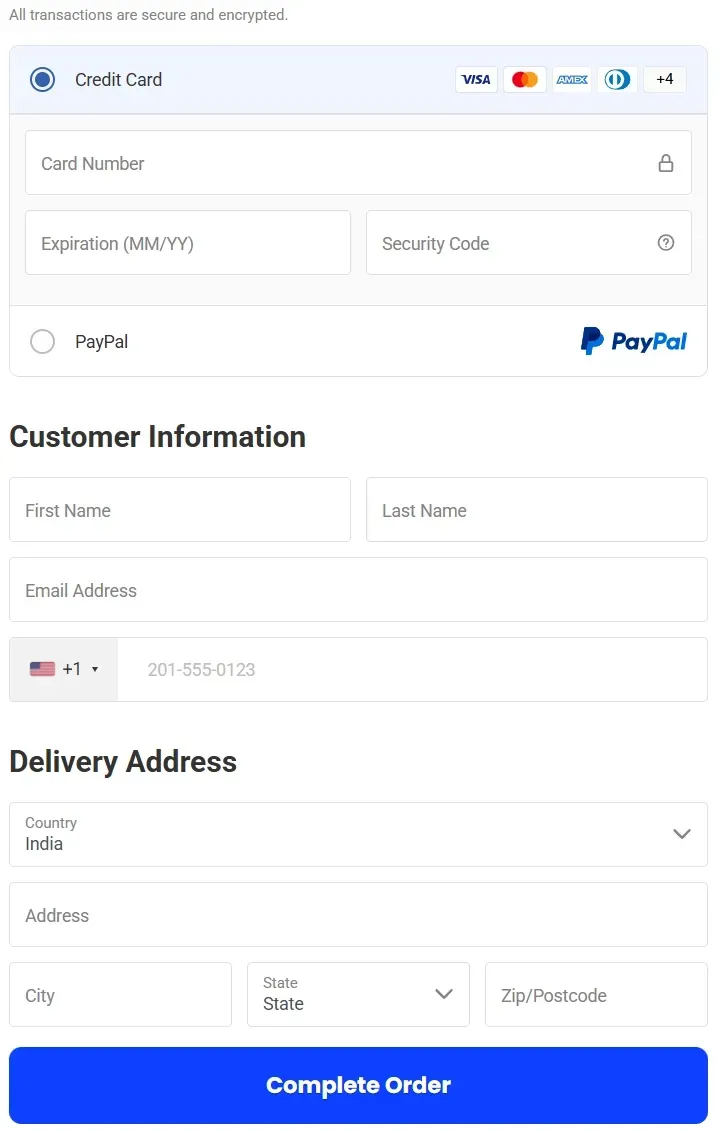Click the Complete Order button
The height and width of the screenshot is (1132, 719).
coord(358,1085)
